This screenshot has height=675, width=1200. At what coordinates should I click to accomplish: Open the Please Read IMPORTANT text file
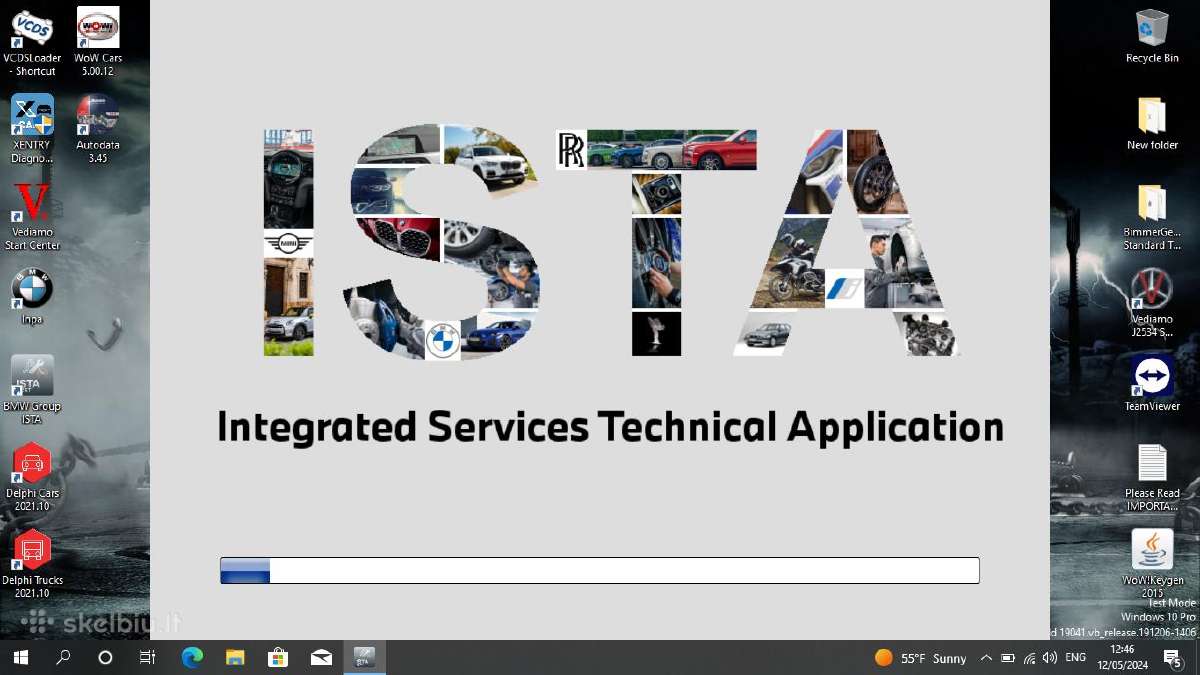(x=1152, y=477)
